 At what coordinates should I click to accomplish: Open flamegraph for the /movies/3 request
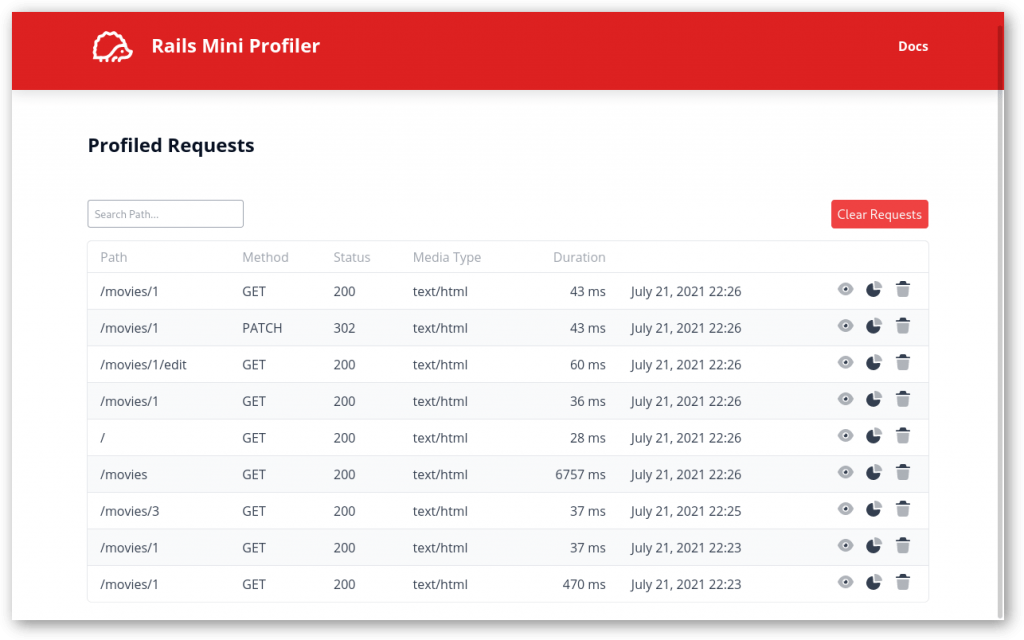point(873,509)
